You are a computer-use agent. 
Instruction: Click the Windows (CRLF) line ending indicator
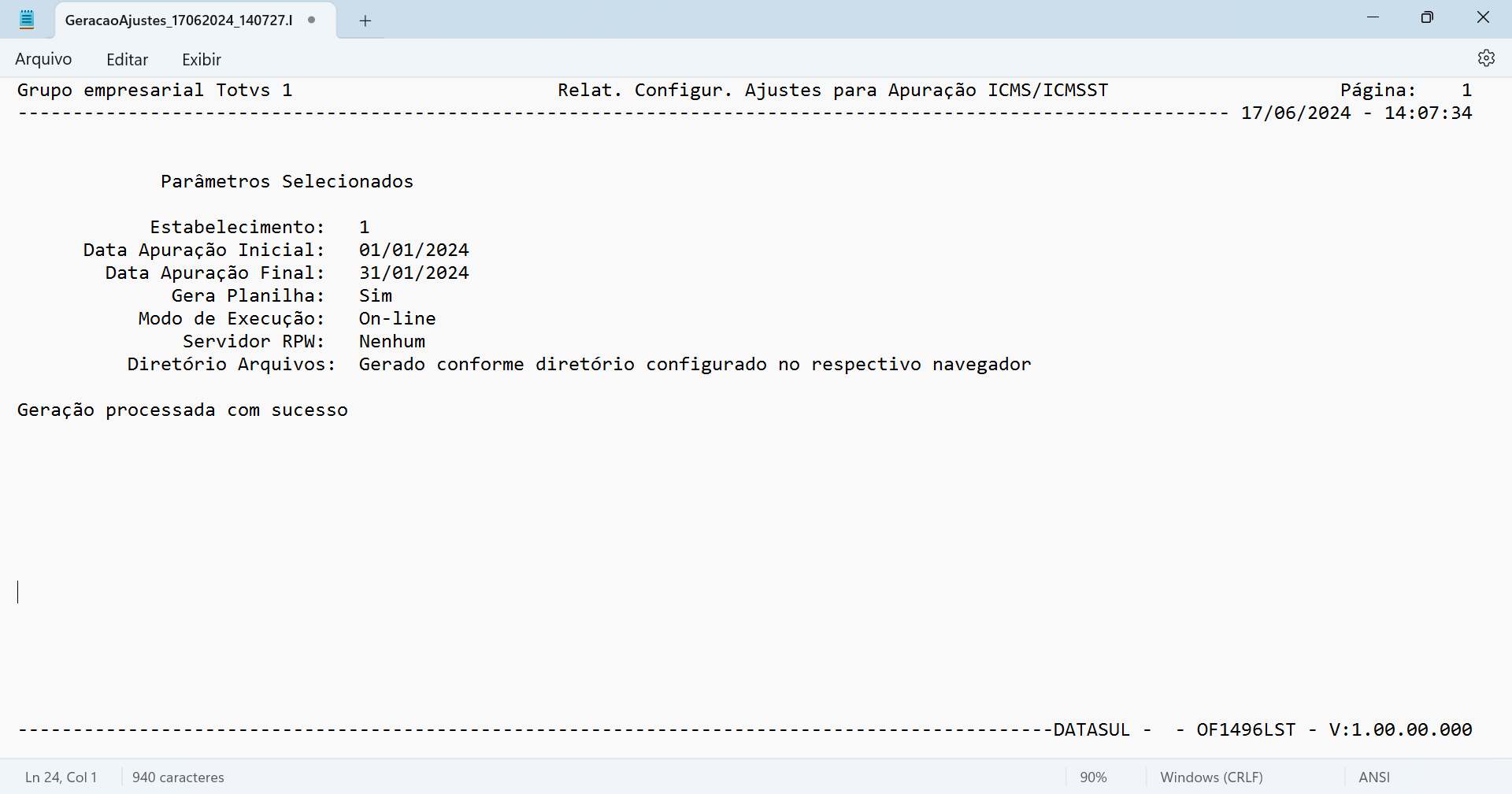pyautogui.click(x=1211, y=777)
